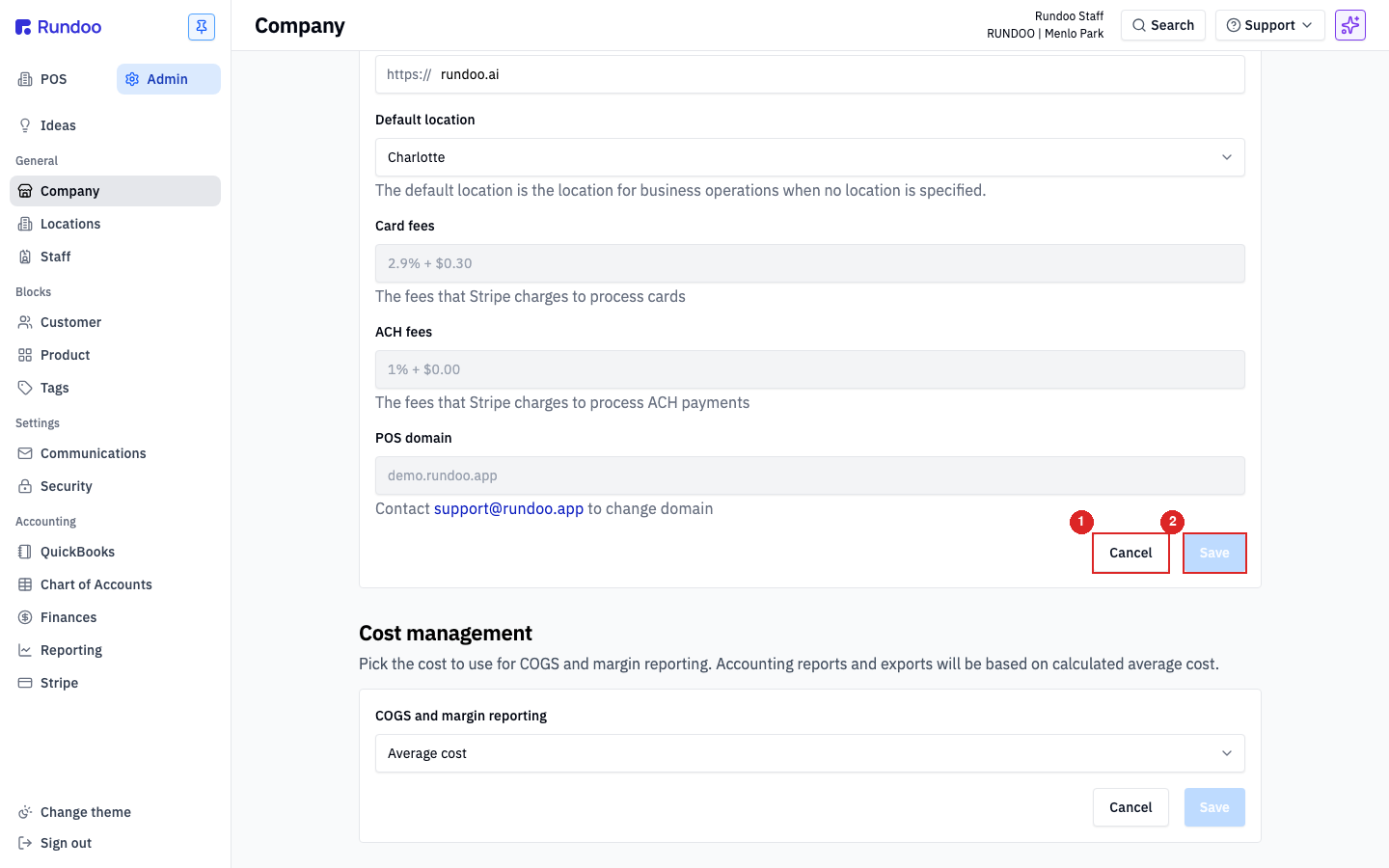Click Save in Cost management section

1214,807
